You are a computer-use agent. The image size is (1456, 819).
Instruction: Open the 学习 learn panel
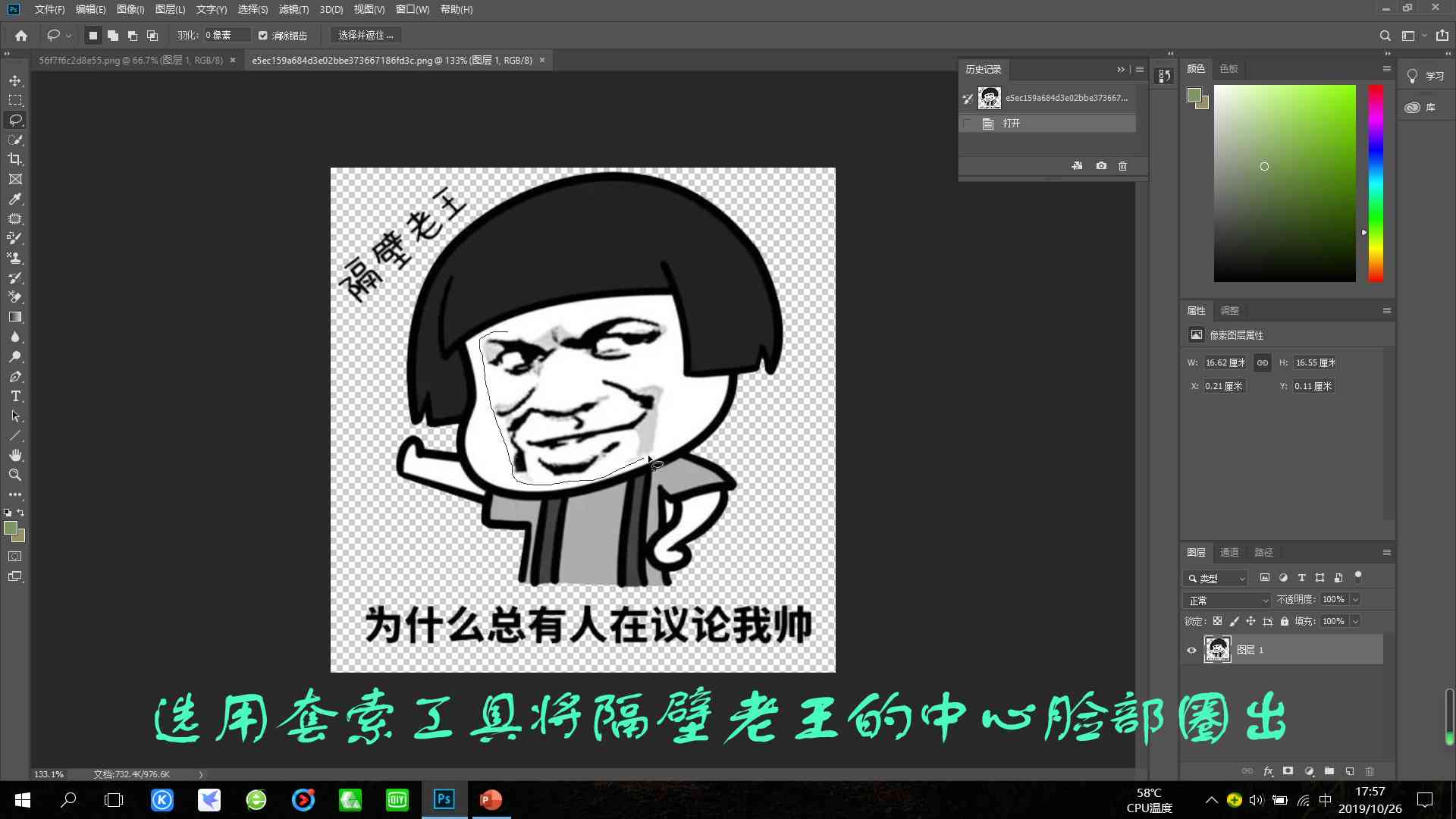(1426, 76)
